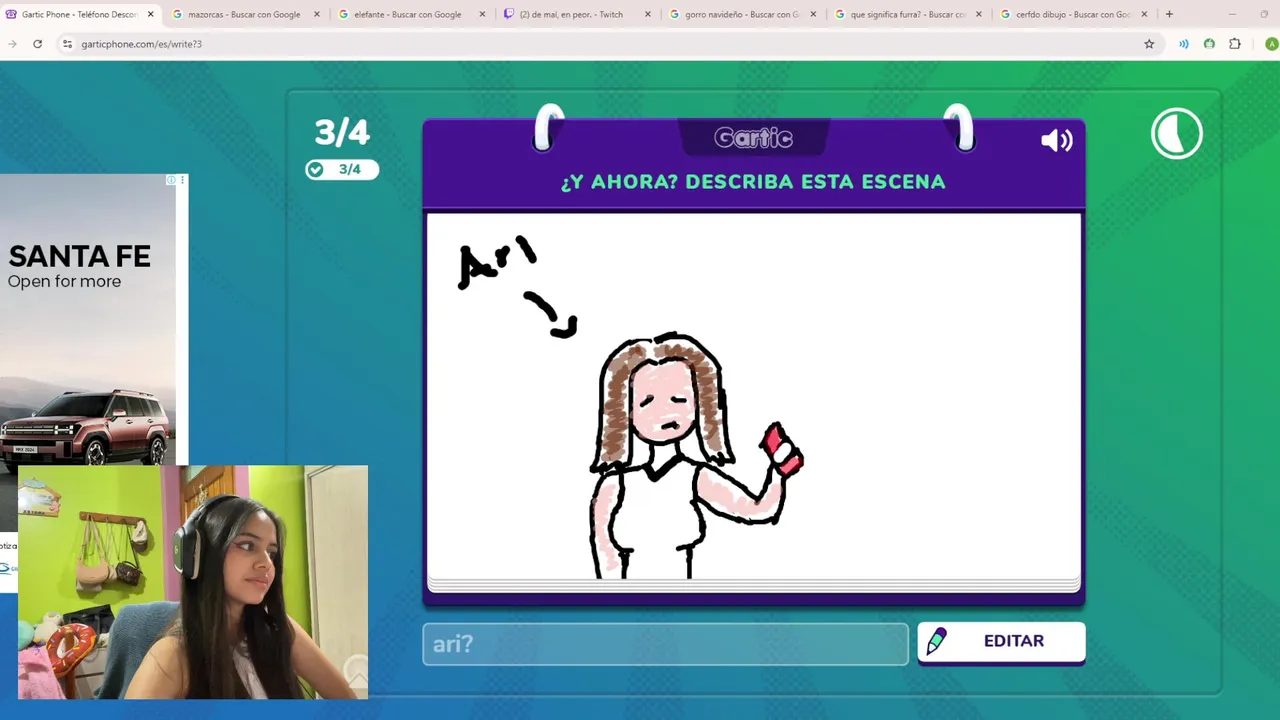1280x720 pixels.
Task: Switch to the cerfdo dibujo search tab
Action: pyautogui.click(x=1073, y=14)
